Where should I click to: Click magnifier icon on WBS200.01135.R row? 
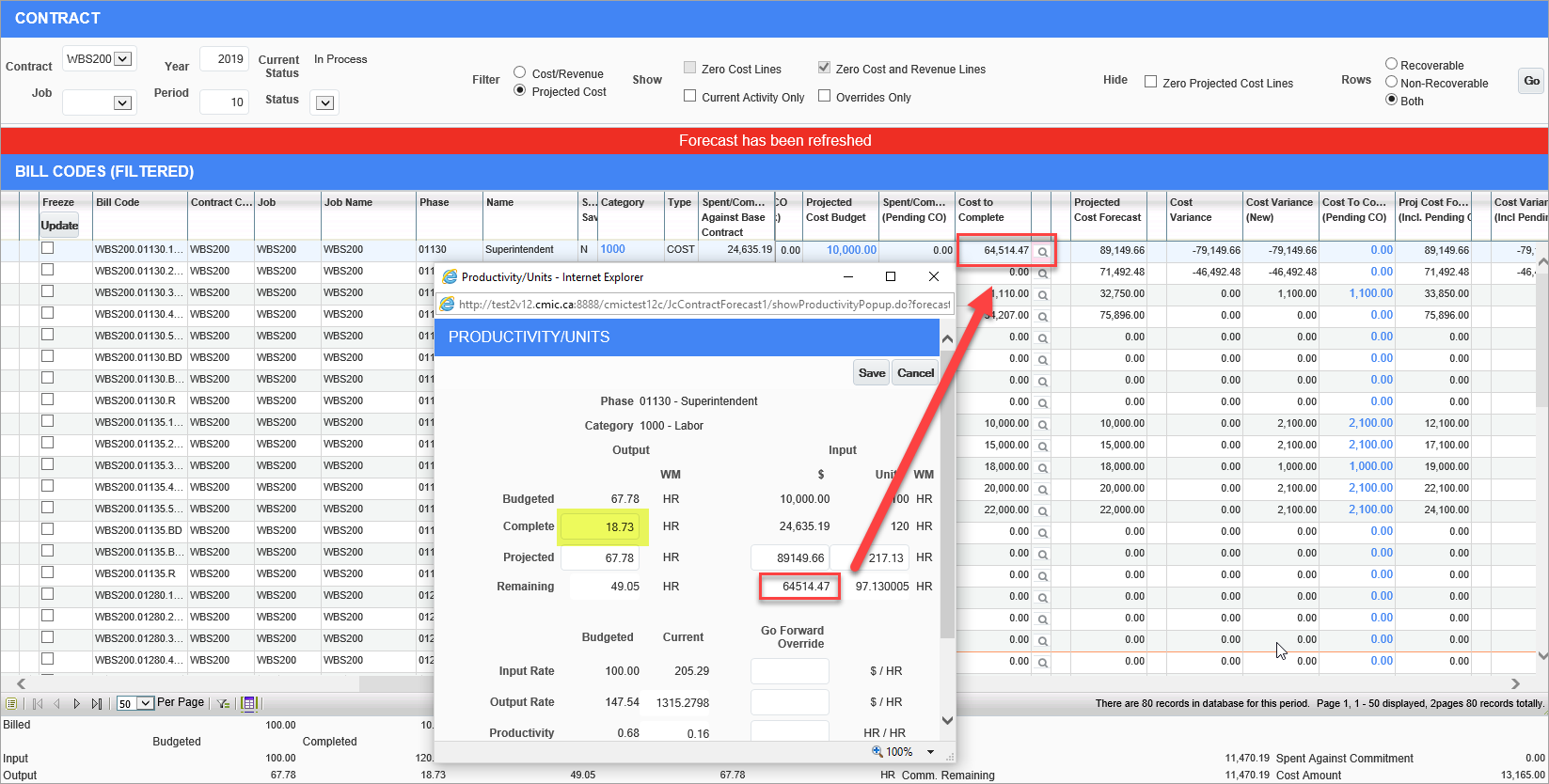pos(1042,575)
